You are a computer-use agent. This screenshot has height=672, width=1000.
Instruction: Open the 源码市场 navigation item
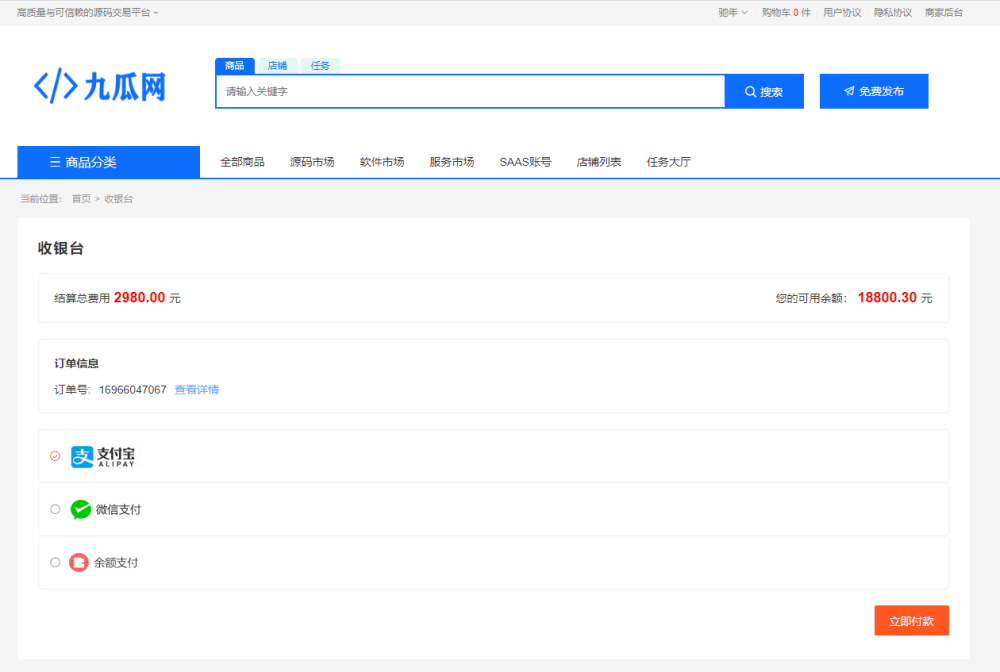312,162
